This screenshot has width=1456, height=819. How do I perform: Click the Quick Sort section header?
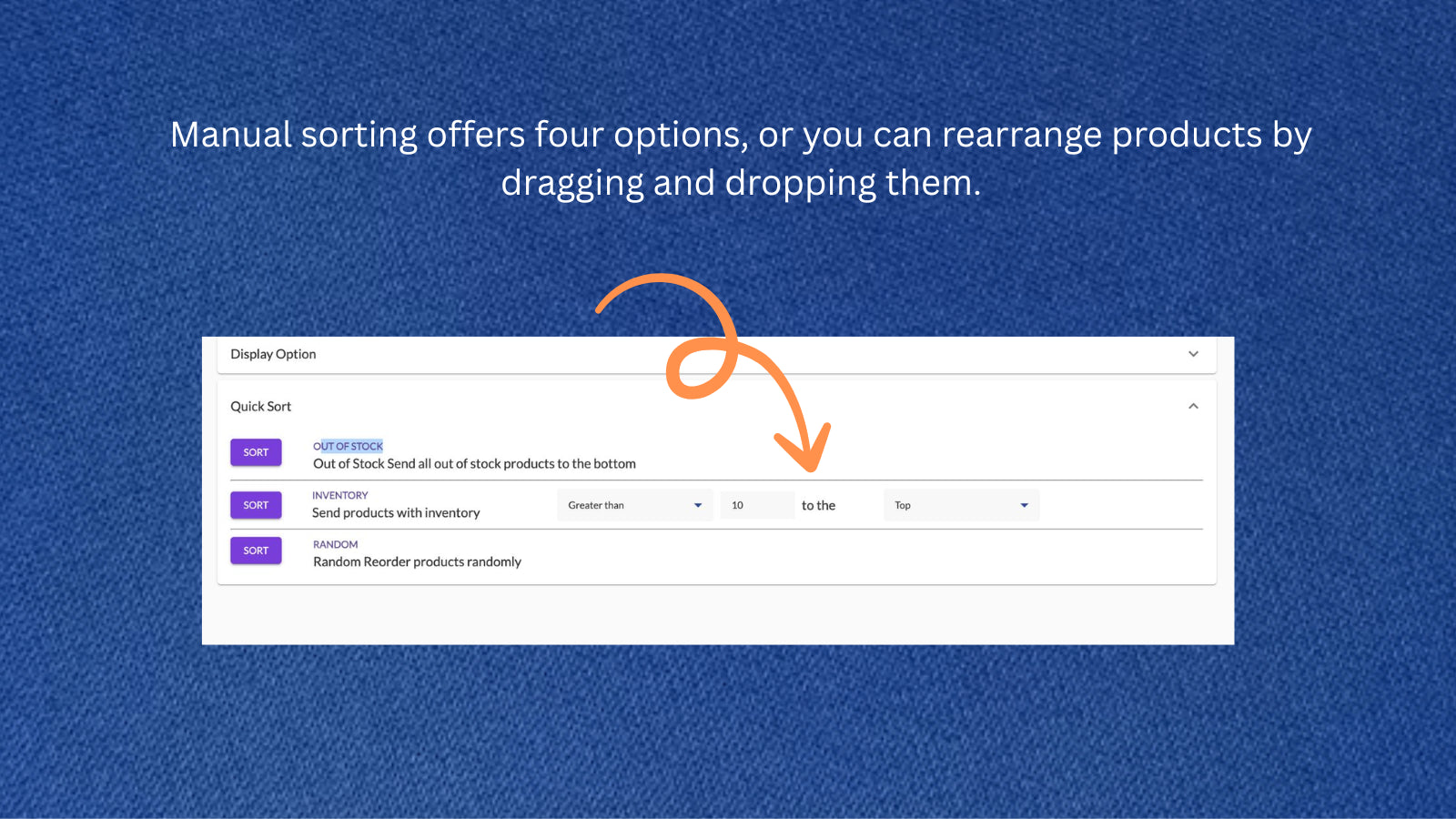tap(261, 406)
